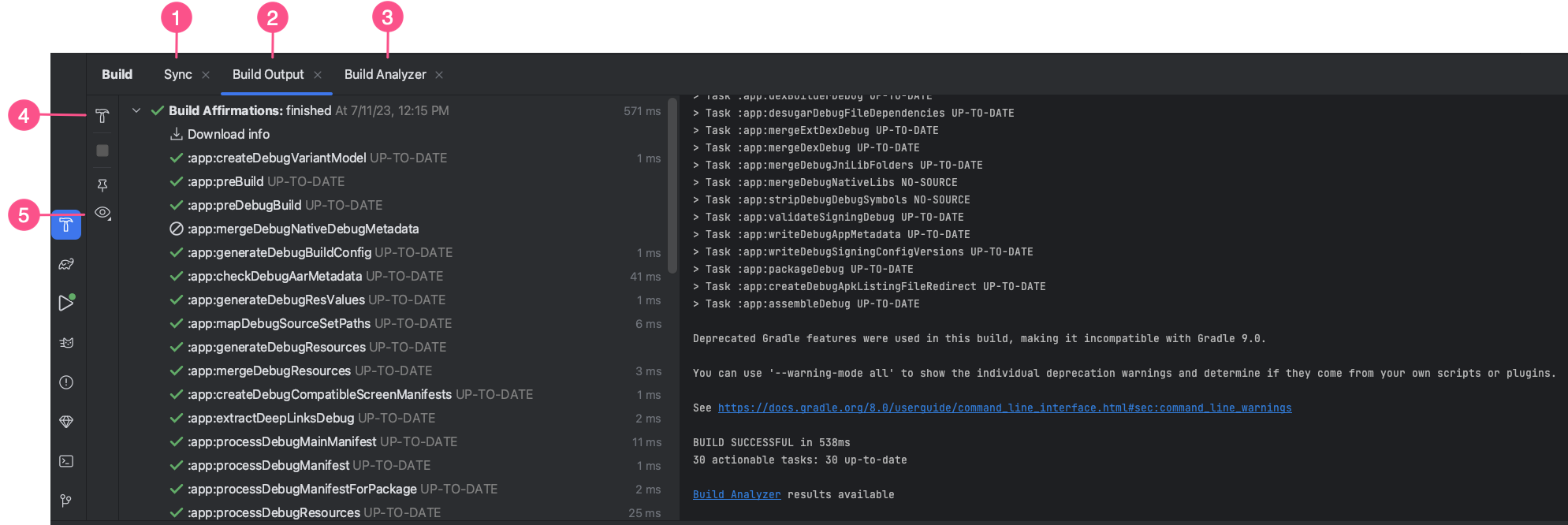Click the Build Analyzer link in output
Screen dimensions: 1568x525
736,495
